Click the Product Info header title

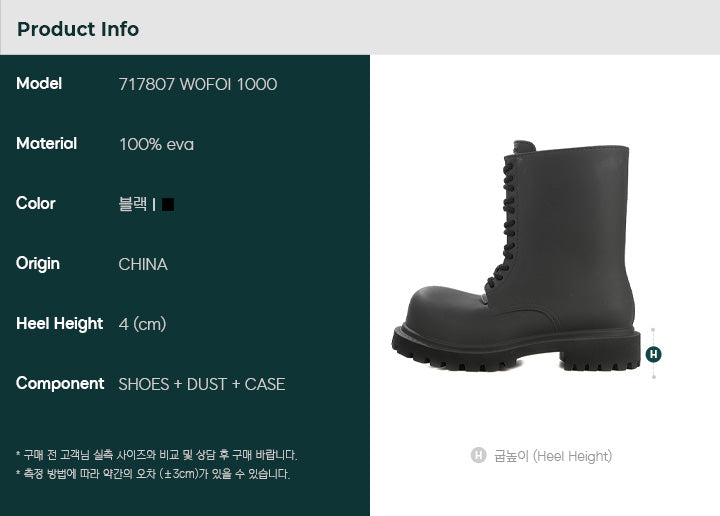point(78,29)
